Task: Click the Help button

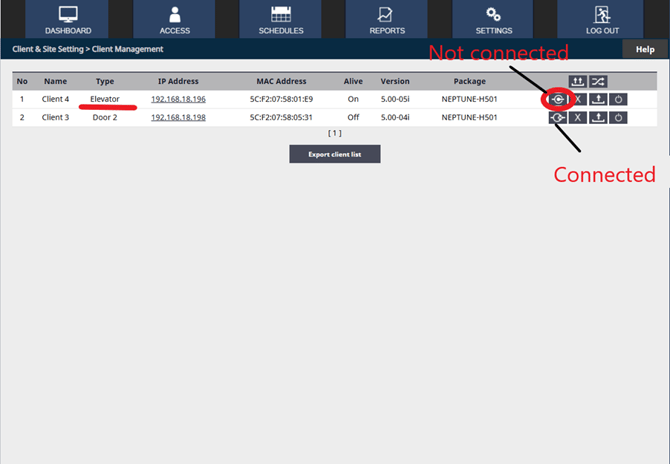Action: (645, 49)
